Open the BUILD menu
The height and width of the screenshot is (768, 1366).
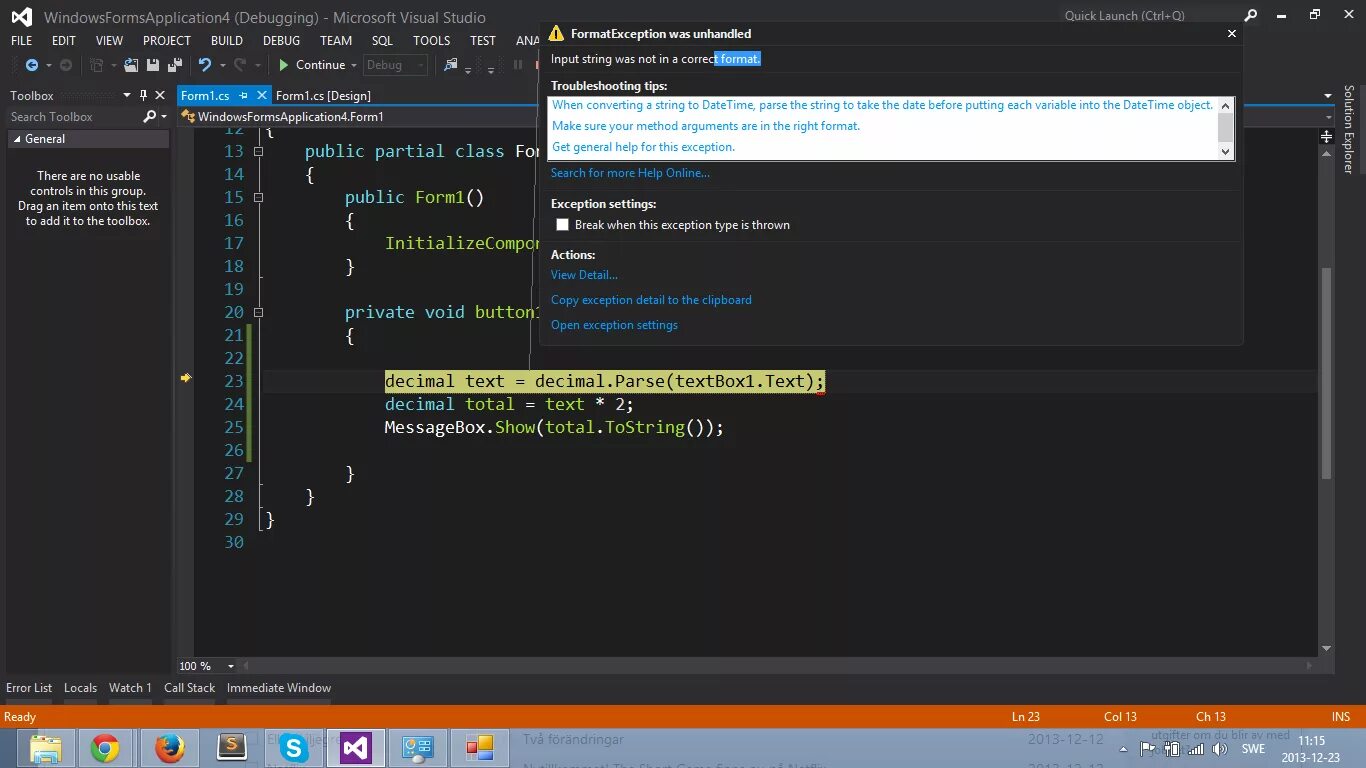click(x=227, y=40)
